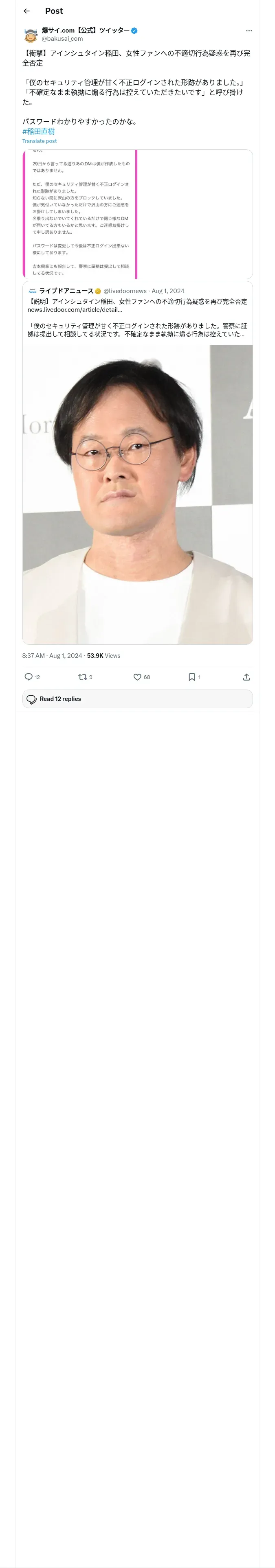Click Translate post
The image size is (275, 1568).
click(x=40, y=141)
